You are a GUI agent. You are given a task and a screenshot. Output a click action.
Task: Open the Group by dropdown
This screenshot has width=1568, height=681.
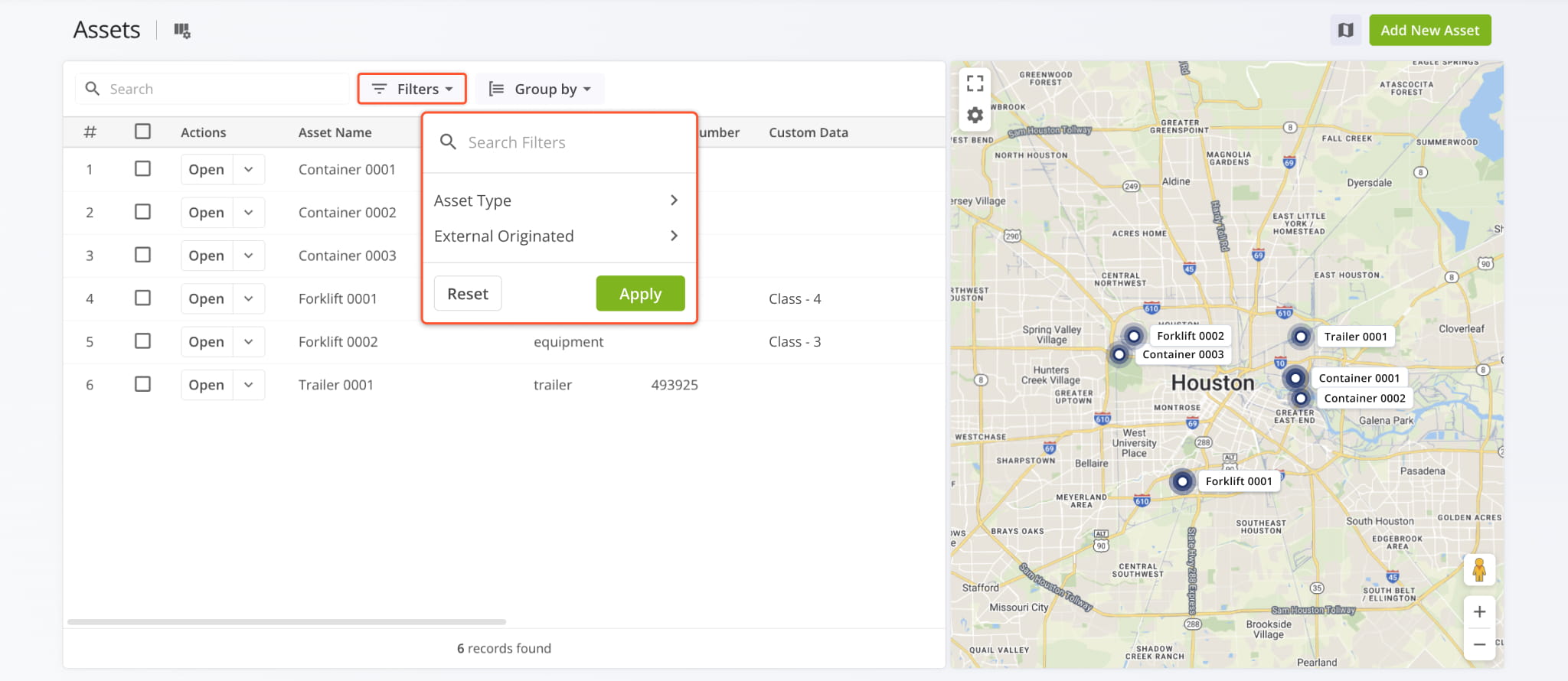click(540, 89)
